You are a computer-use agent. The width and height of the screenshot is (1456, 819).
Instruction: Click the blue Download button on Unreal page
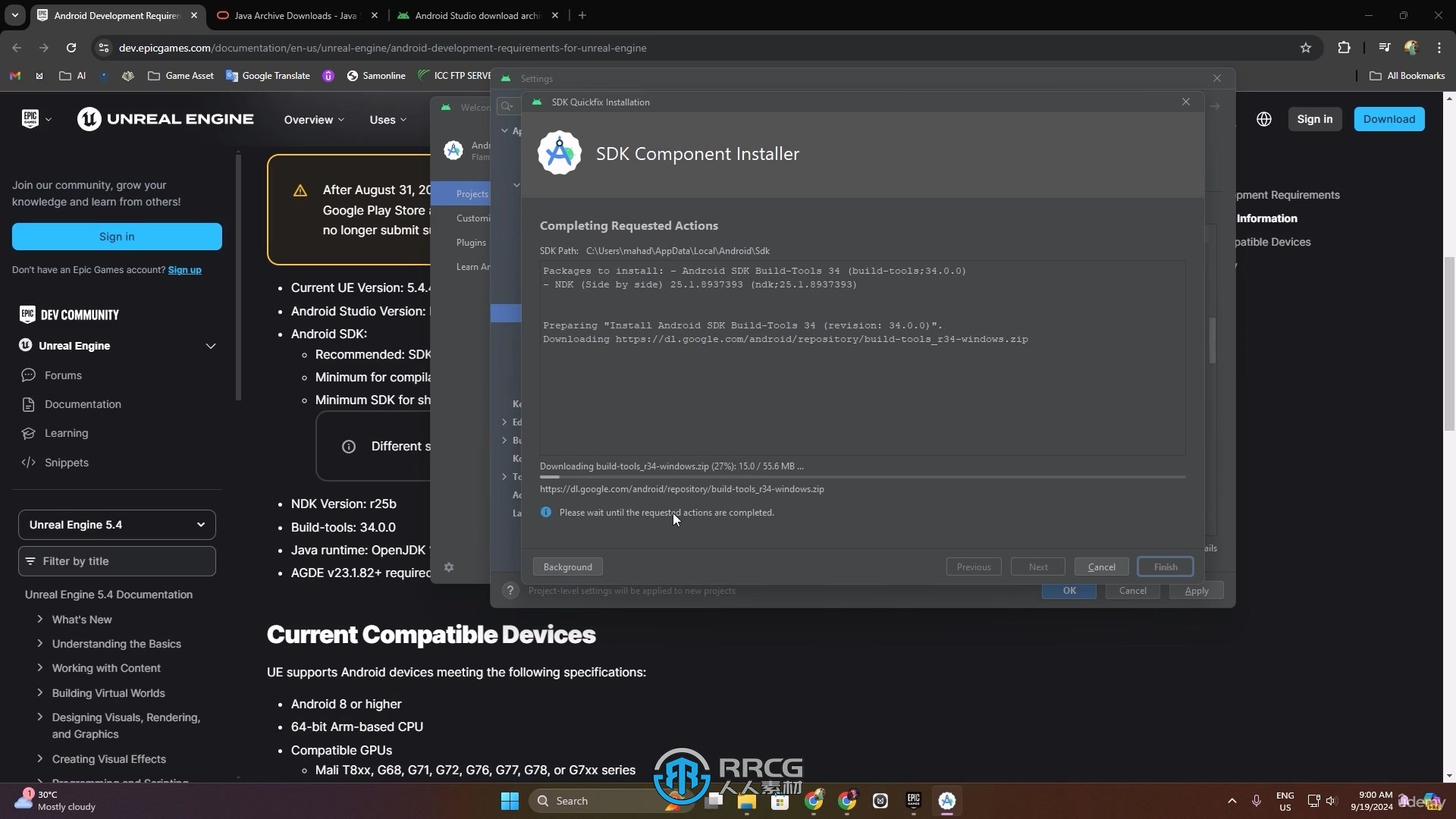1389,119
